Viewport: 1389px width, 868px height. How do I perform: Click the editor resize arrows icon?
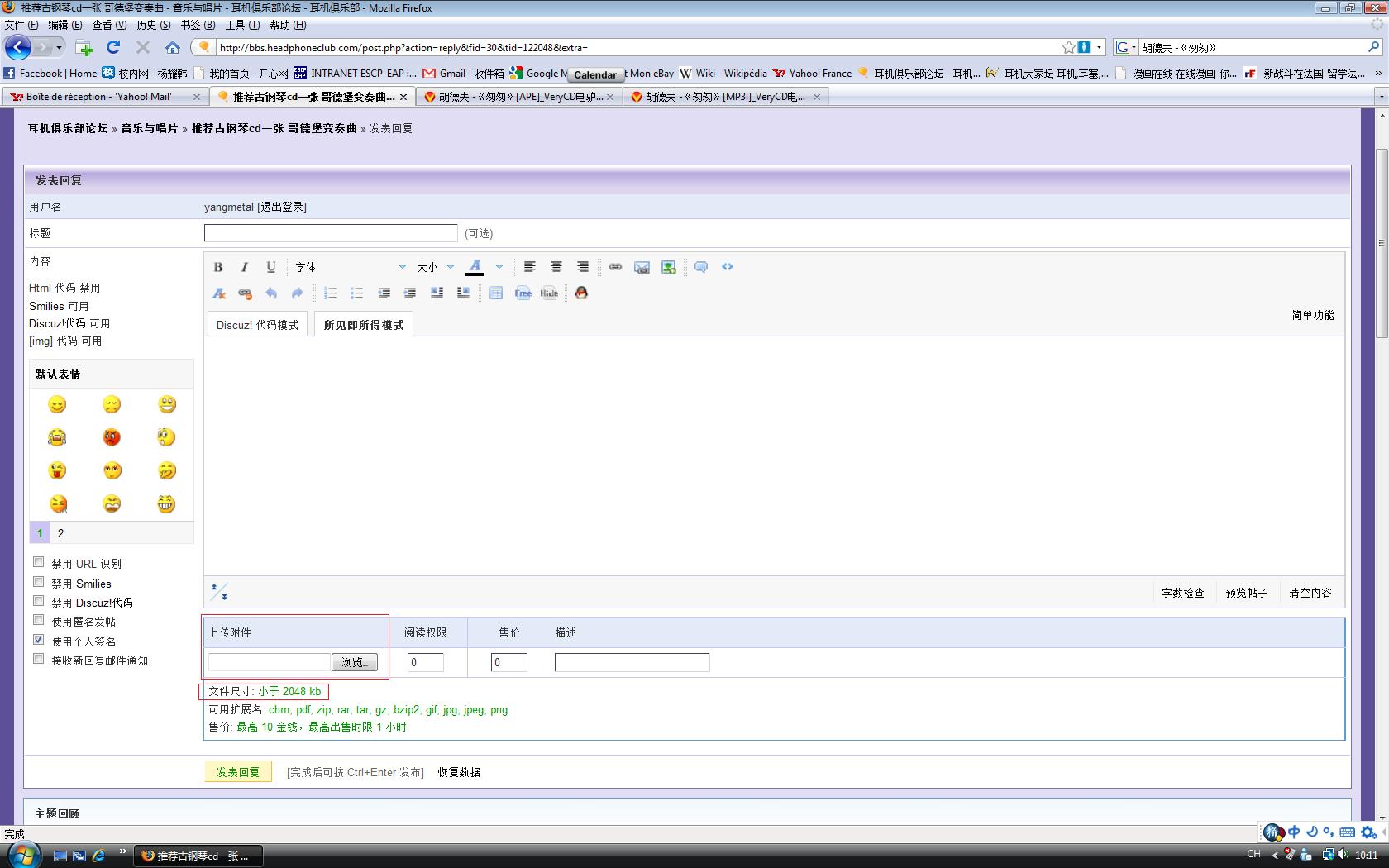219,592
